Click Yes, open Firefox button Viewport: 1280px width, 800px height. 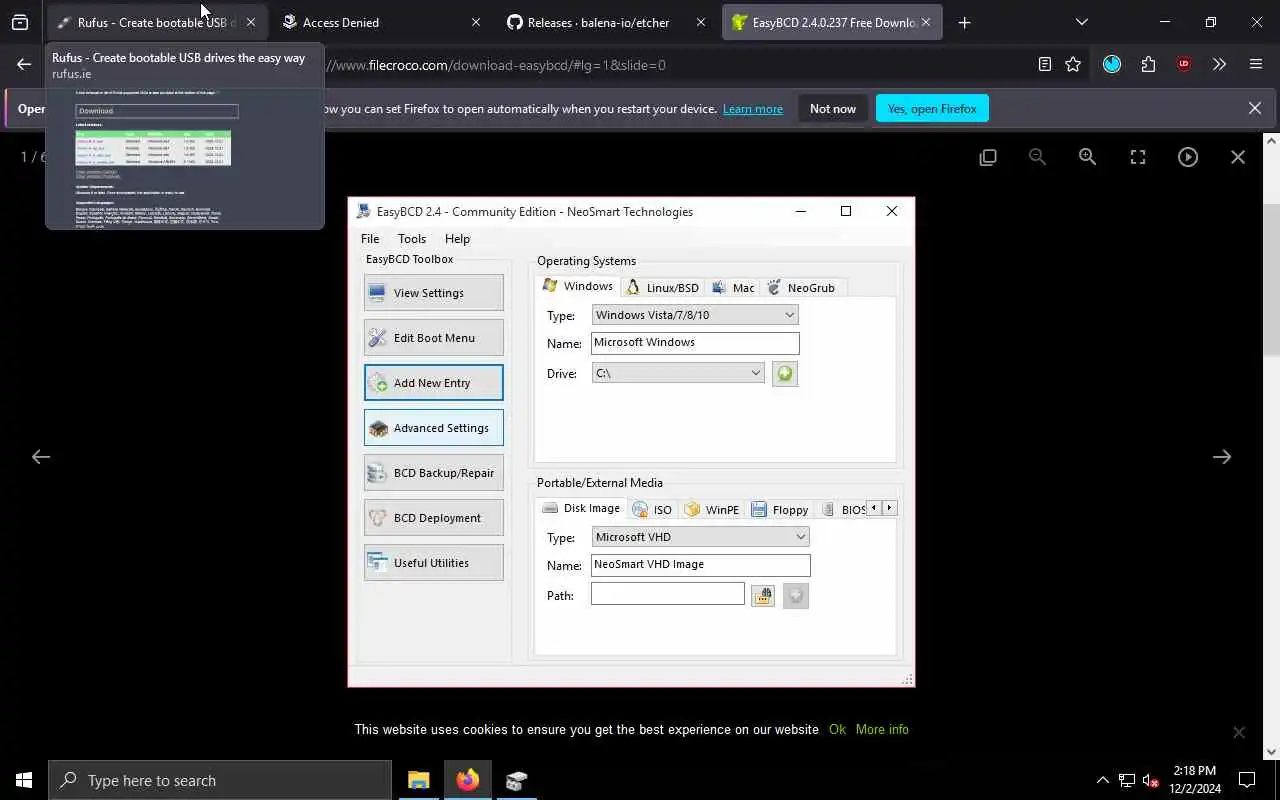pos(932,109)
